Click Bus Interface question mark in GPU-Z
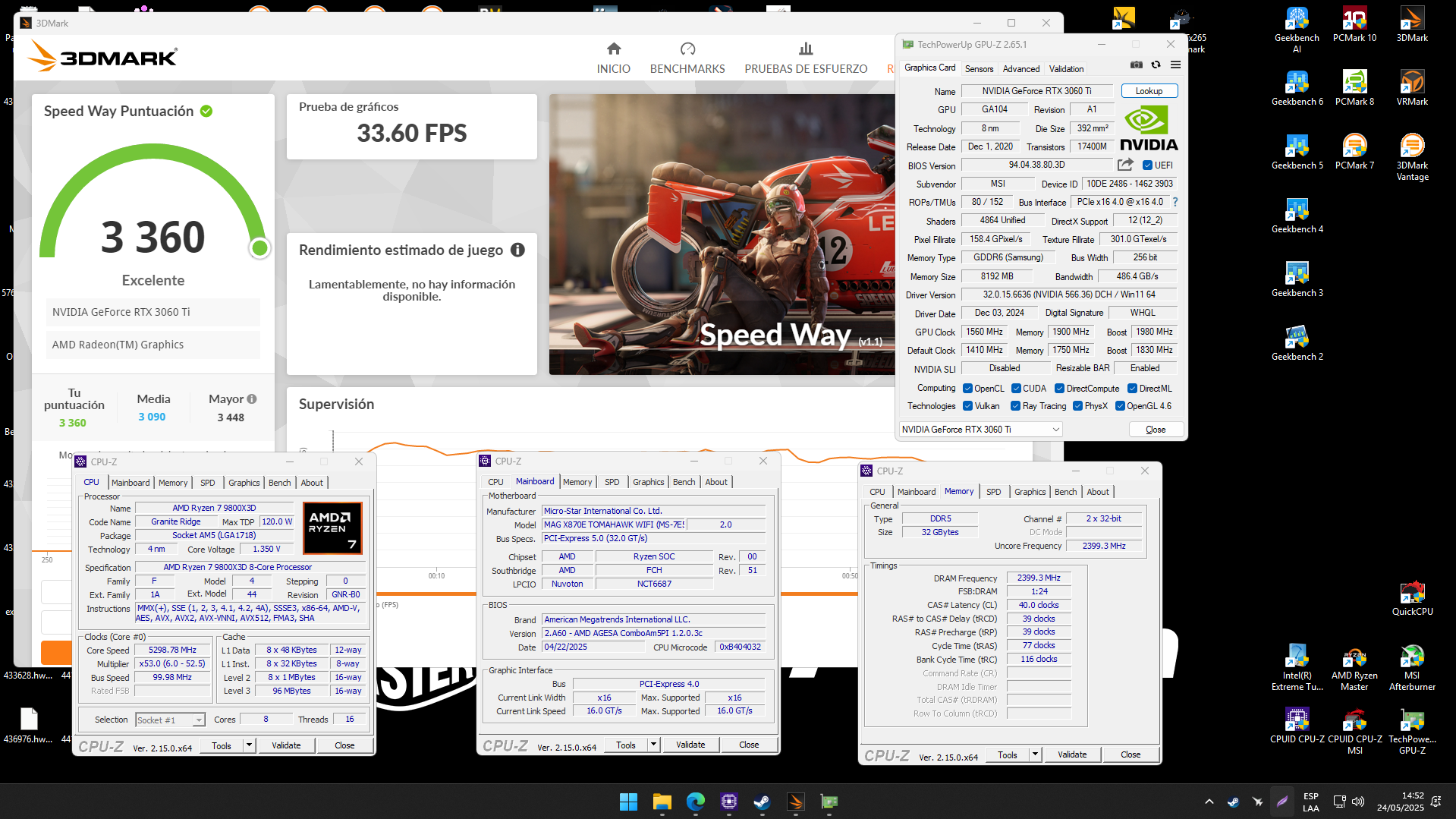Screen dimensions: 1456x819 point(1175,202)
